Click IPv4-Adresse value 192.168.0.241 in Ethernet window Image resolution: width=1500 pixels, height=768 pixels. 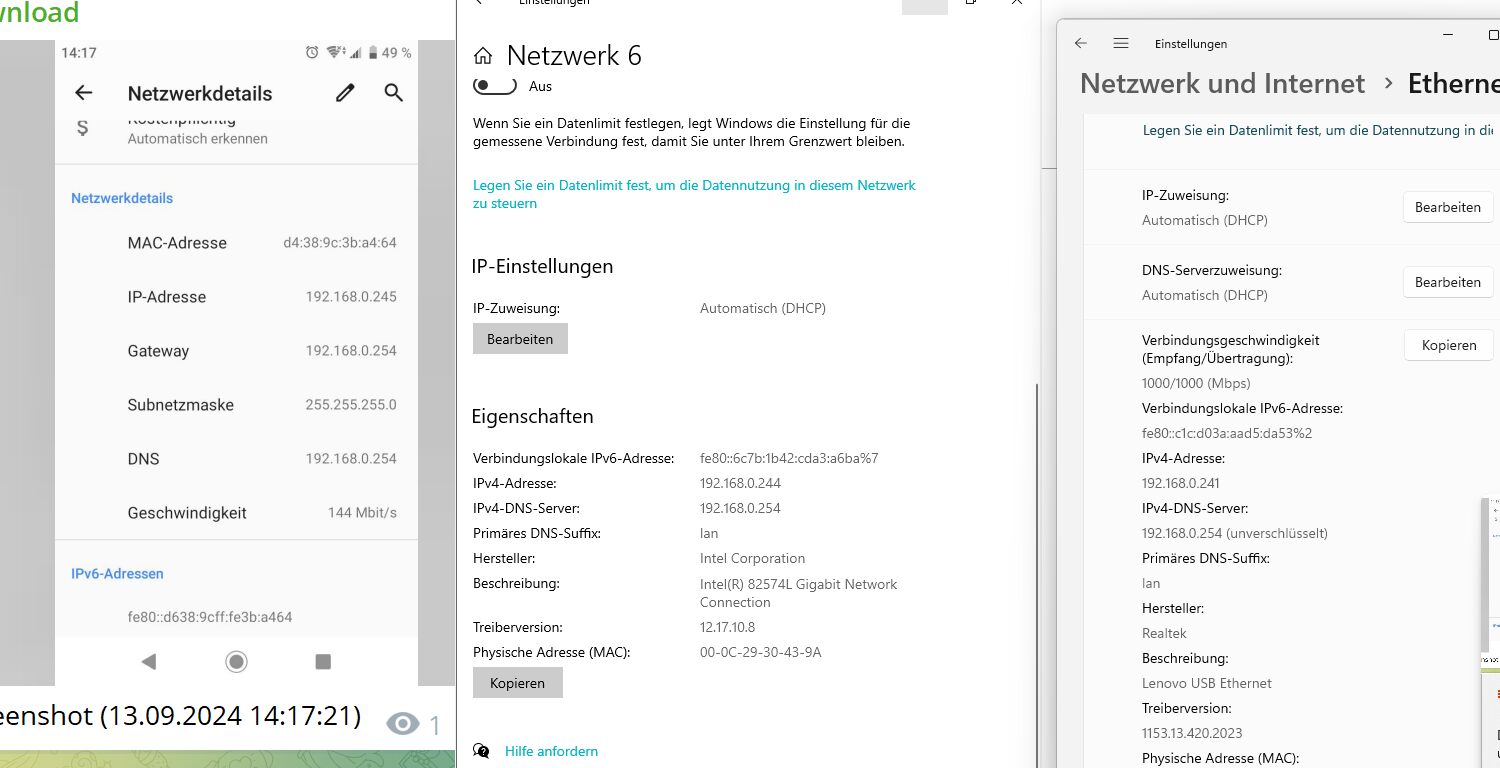(1180, 483)
